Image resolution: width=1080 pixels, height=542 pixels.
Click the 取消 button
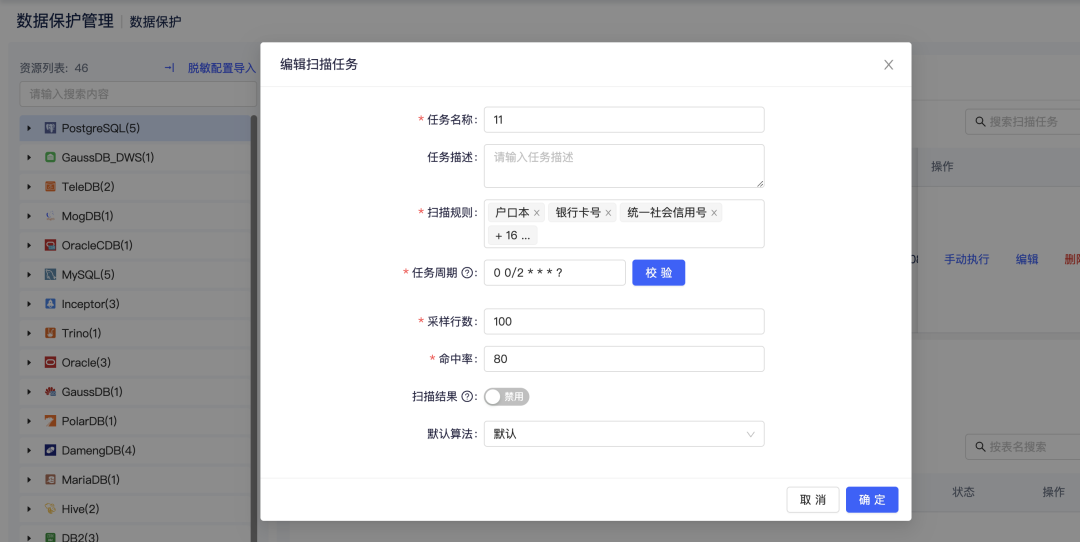pyautogui.click(x=813, y=500)
